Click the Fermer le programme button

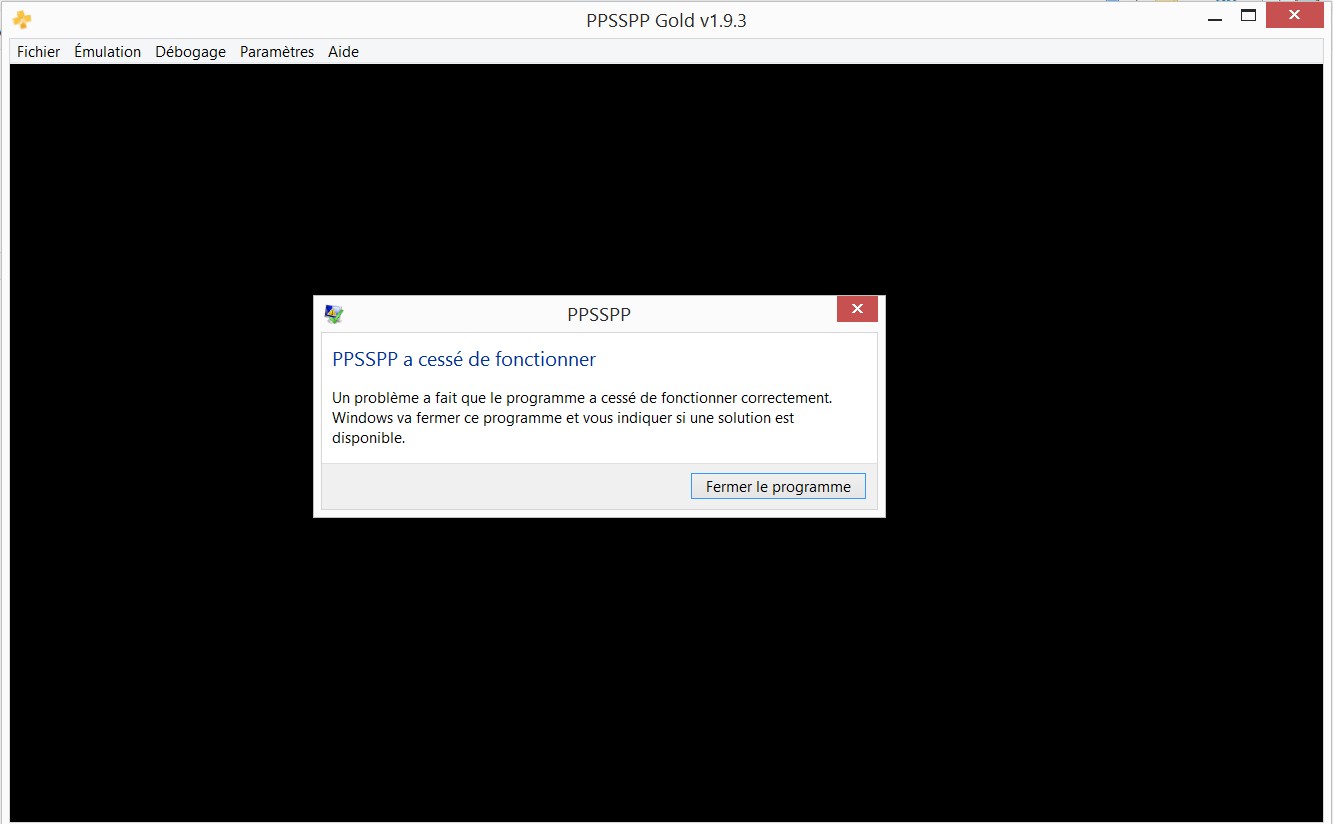pos(778,487)
